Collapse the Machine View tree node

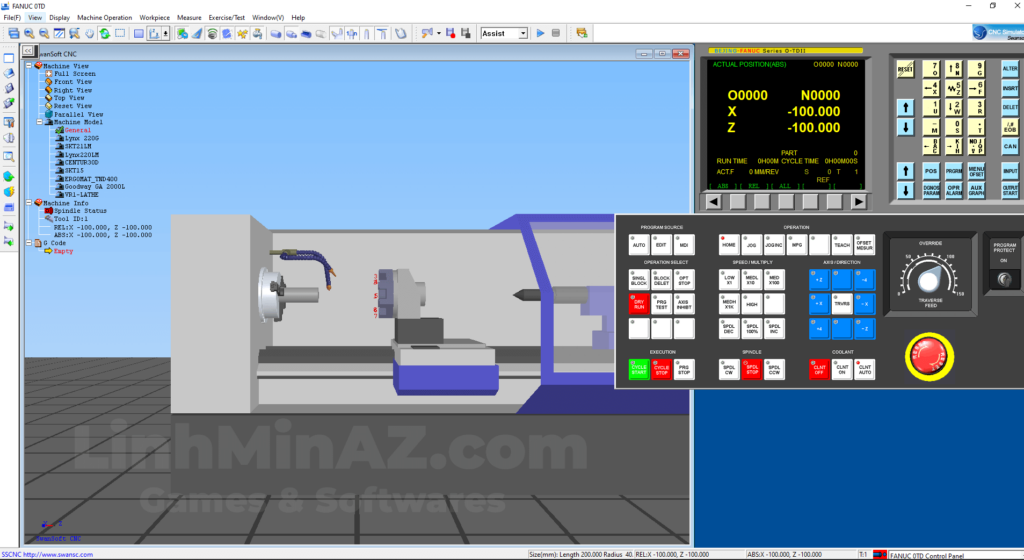tap(29, 65)
